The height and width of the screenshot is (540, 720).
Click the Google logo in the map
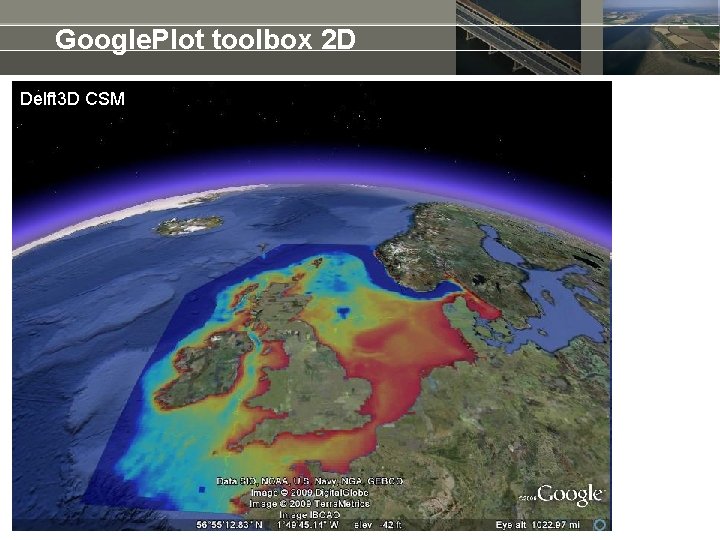coord(570,496)
